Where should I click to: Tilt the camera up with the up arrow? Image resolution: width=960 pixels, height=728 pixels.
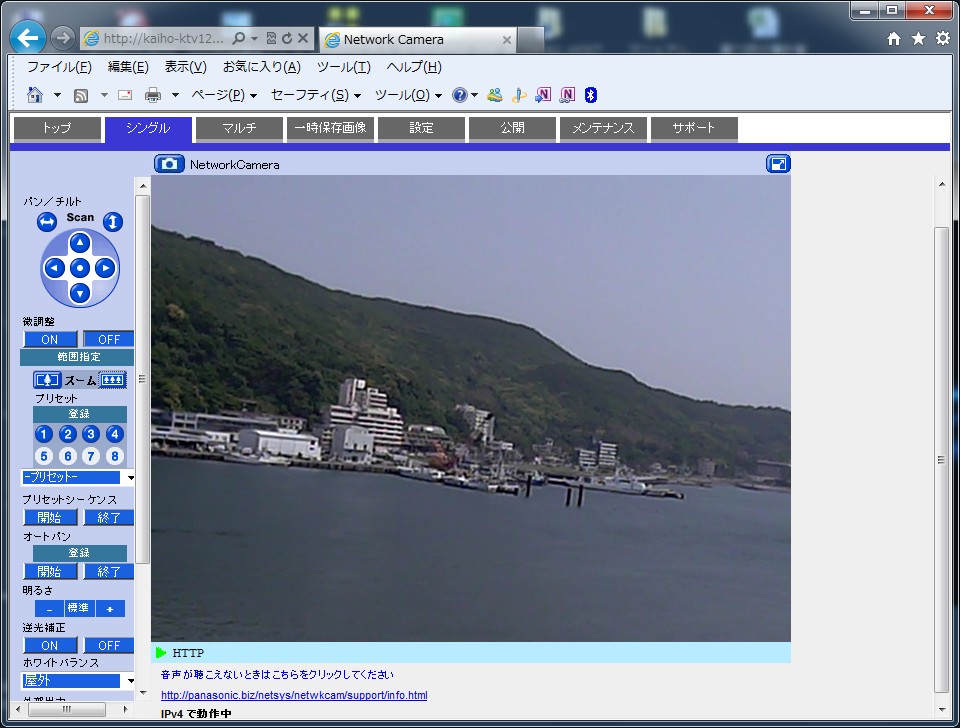coord(80,243)
